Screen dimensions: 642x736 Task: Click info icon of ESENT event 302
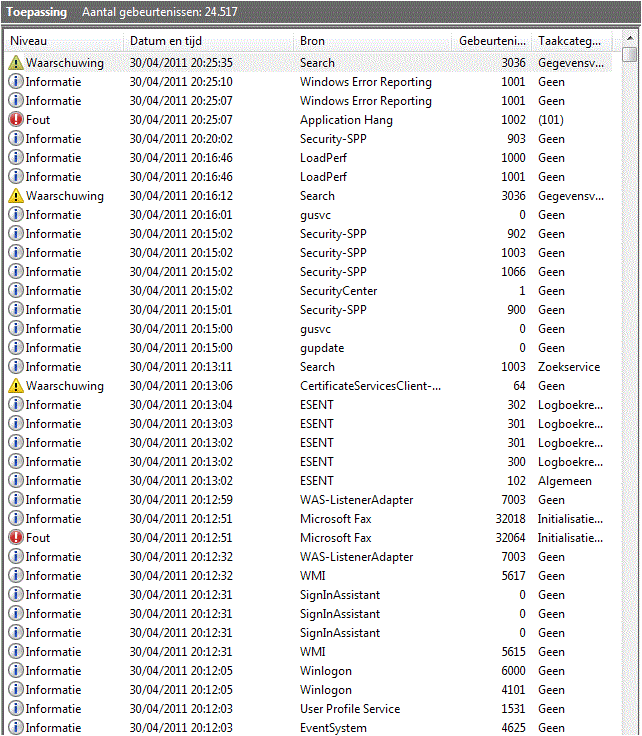coord(15,405)
